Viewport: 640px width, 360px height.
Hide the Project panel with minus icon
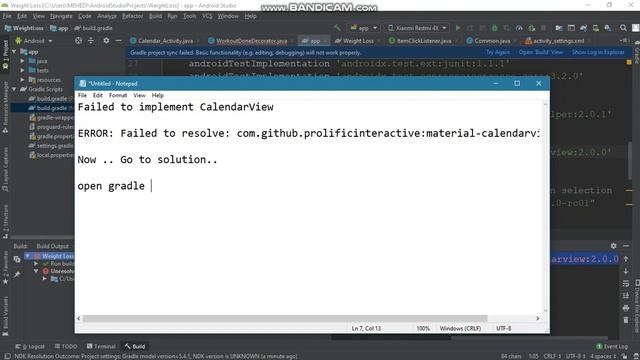[x=118, y=40]
